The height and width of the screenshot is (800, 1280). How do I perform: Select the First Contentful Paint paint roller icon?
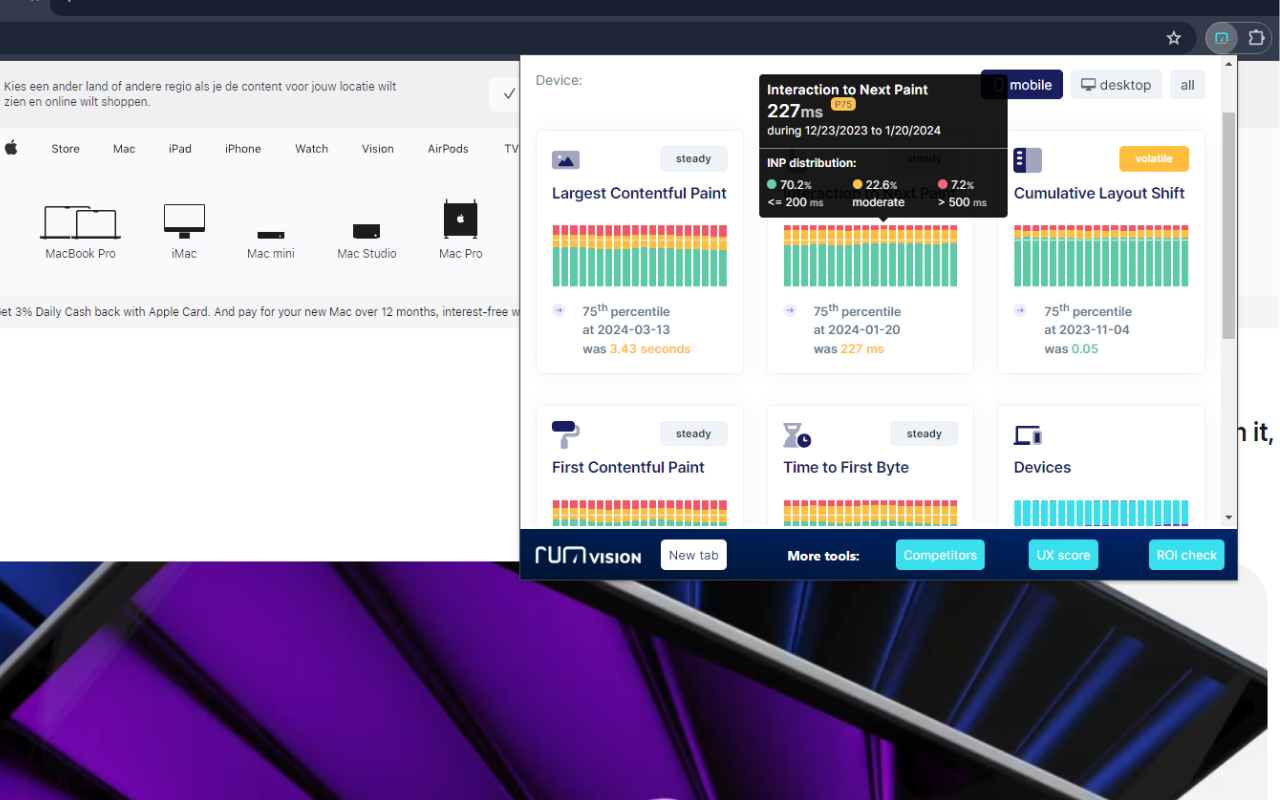(564, 433)
